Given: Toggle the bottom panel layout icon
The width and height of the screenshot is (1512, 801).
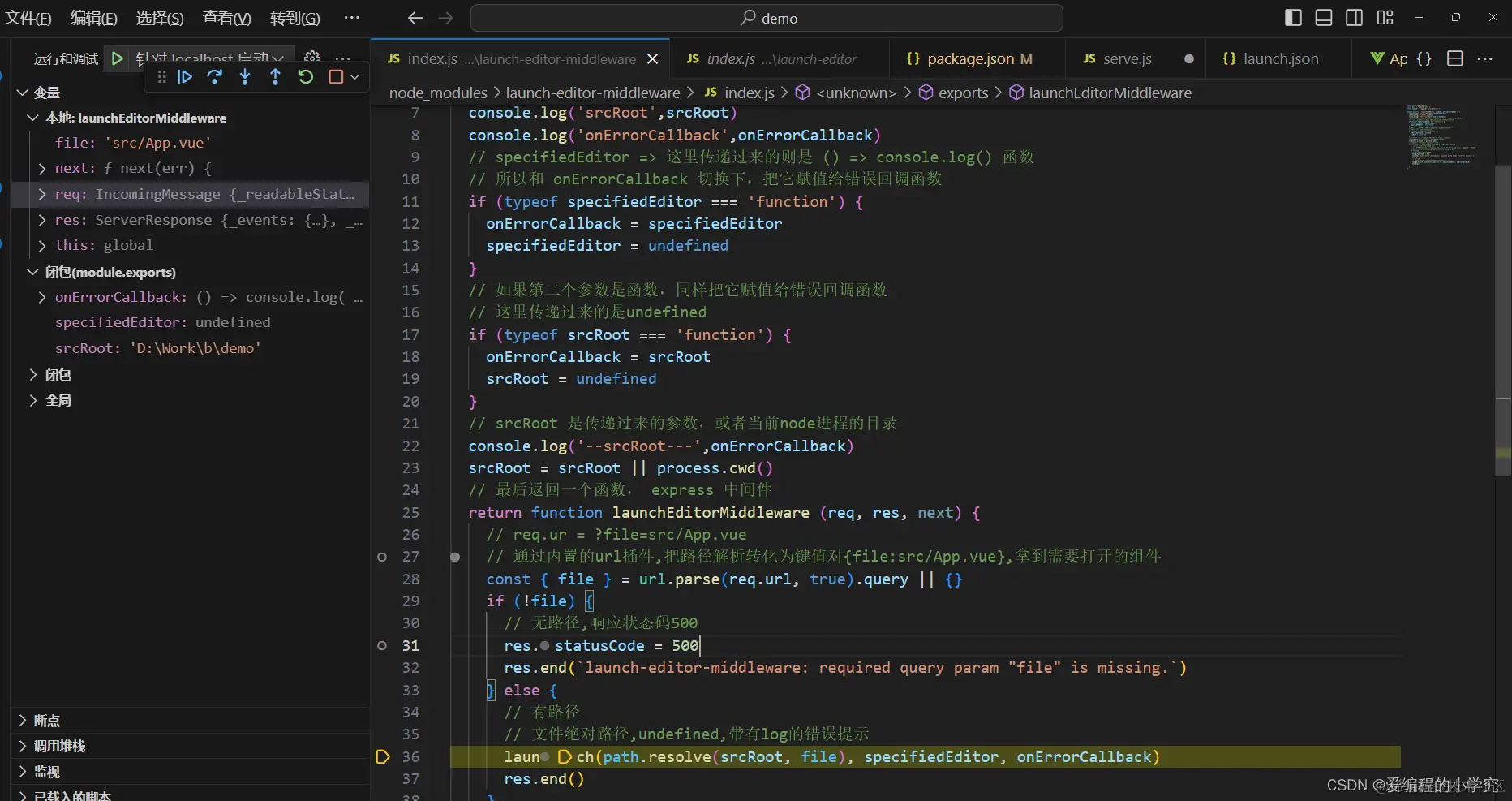Looking at the screenshot, I should pos(1324,18).
